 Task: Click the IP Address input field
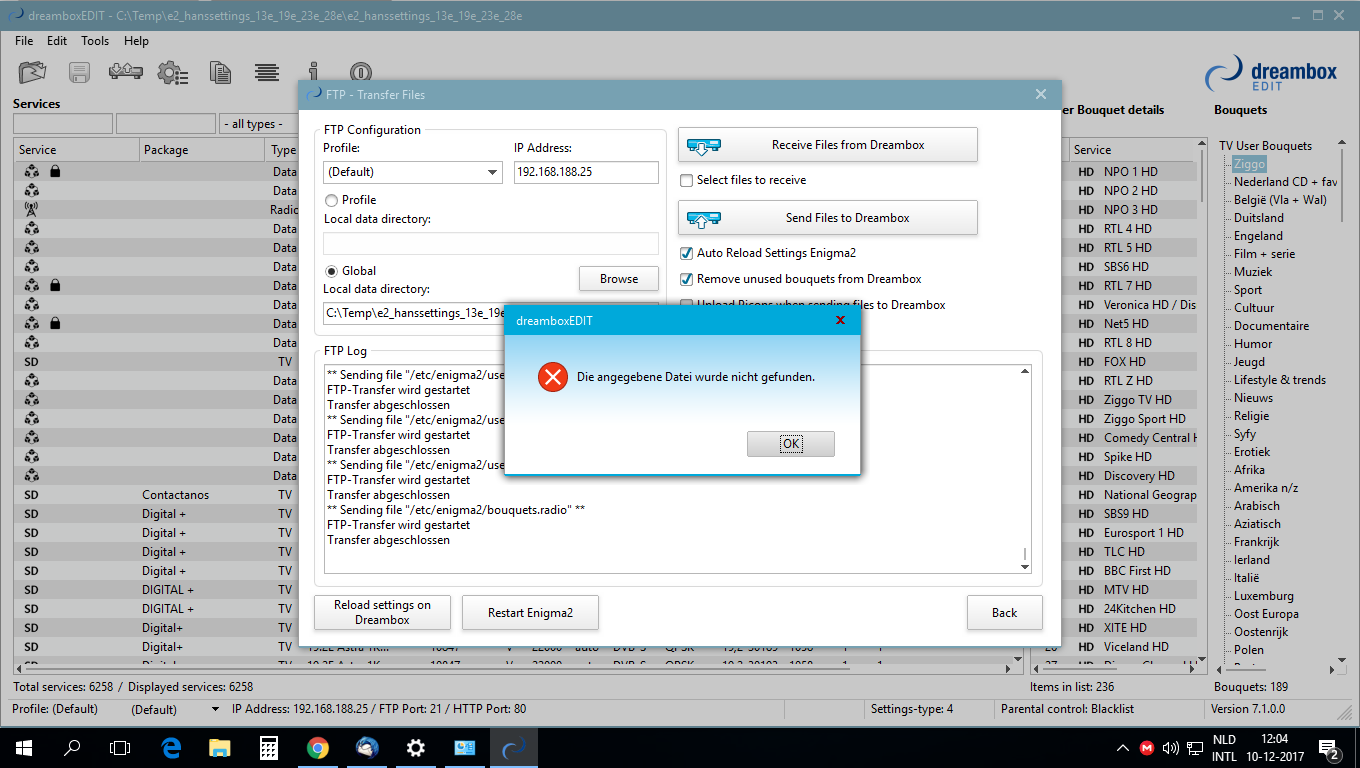coord(586,172)
